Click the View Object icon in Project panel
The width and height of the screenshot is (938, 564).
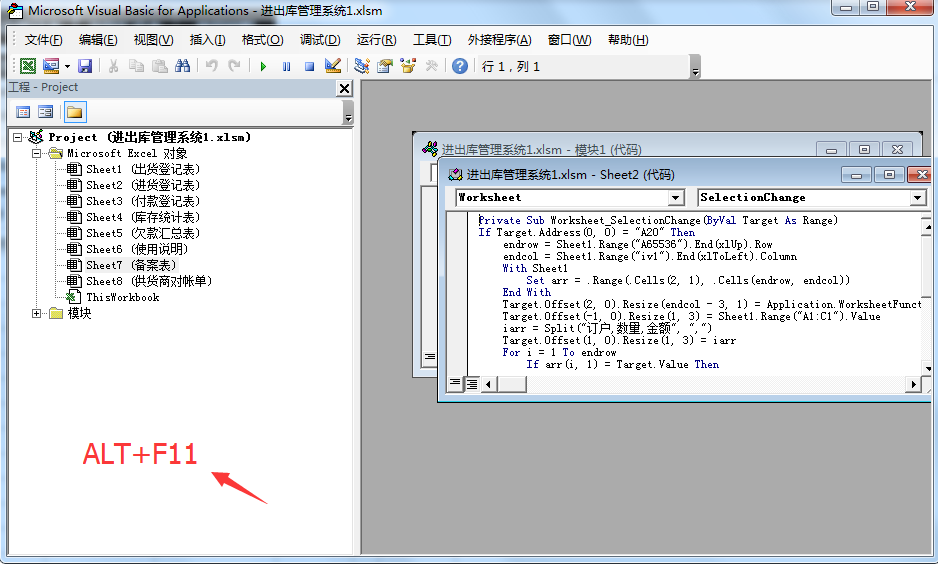point(45,112)
